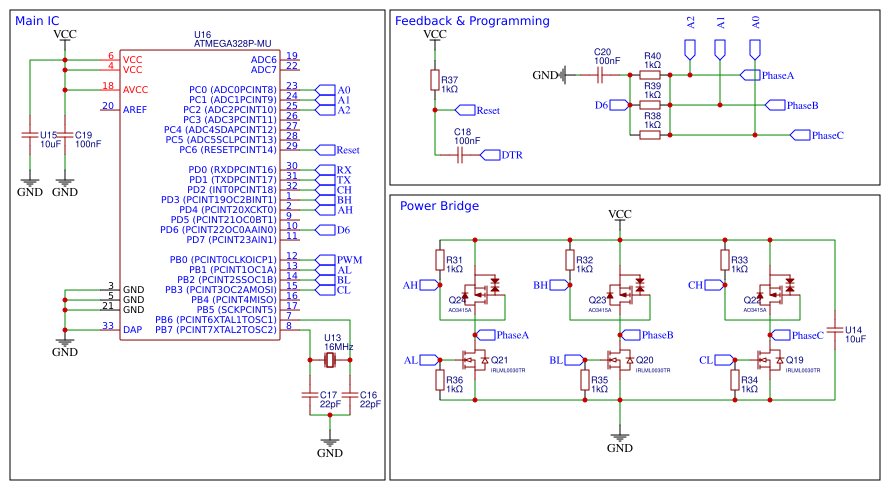Click GND symbol at Power Bridge bottom
This screenshot has width=890, height=490.
pos(620,436)
